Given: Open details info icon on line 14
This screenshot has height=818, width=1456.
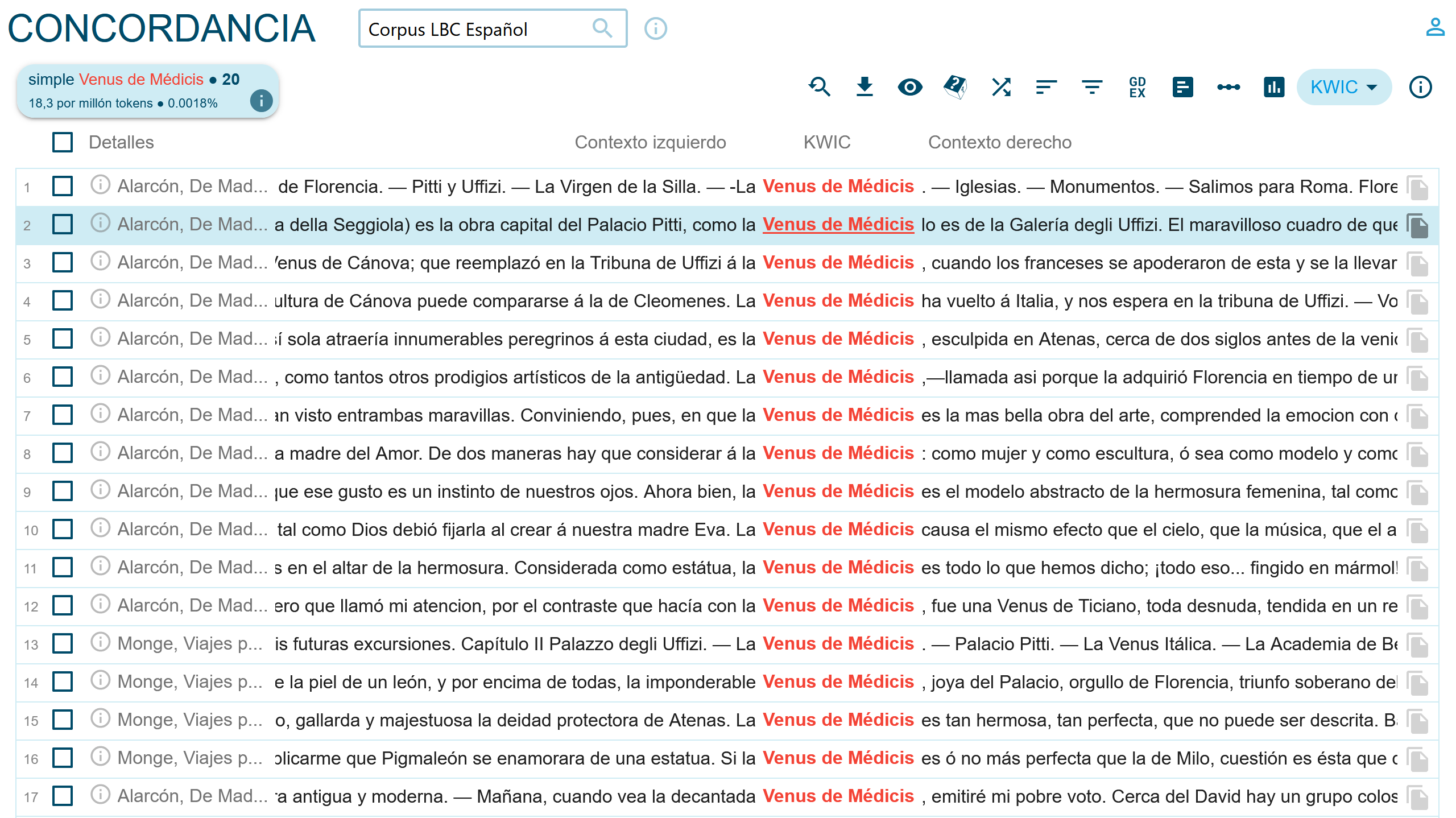Looking at the screenshot, I should [x=100, y=680].
